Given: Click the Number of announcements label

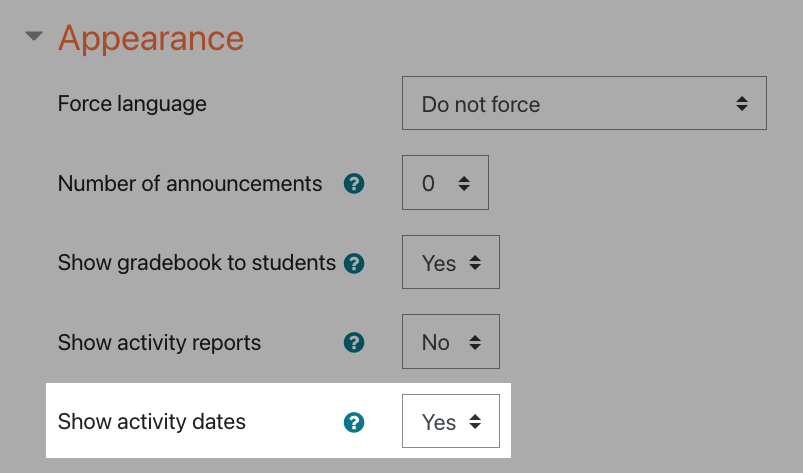Looking at the screenshot, I should 190,184.
